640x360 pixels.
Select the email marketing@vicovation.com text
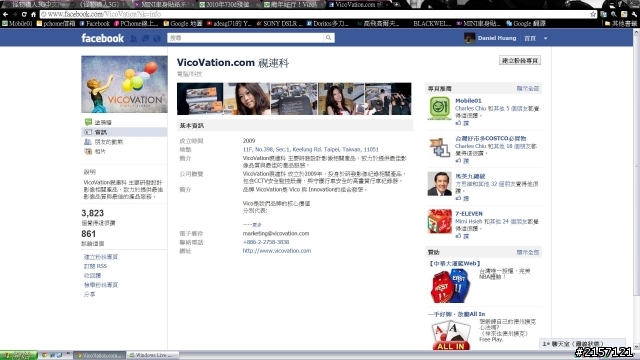coord(276,233)
